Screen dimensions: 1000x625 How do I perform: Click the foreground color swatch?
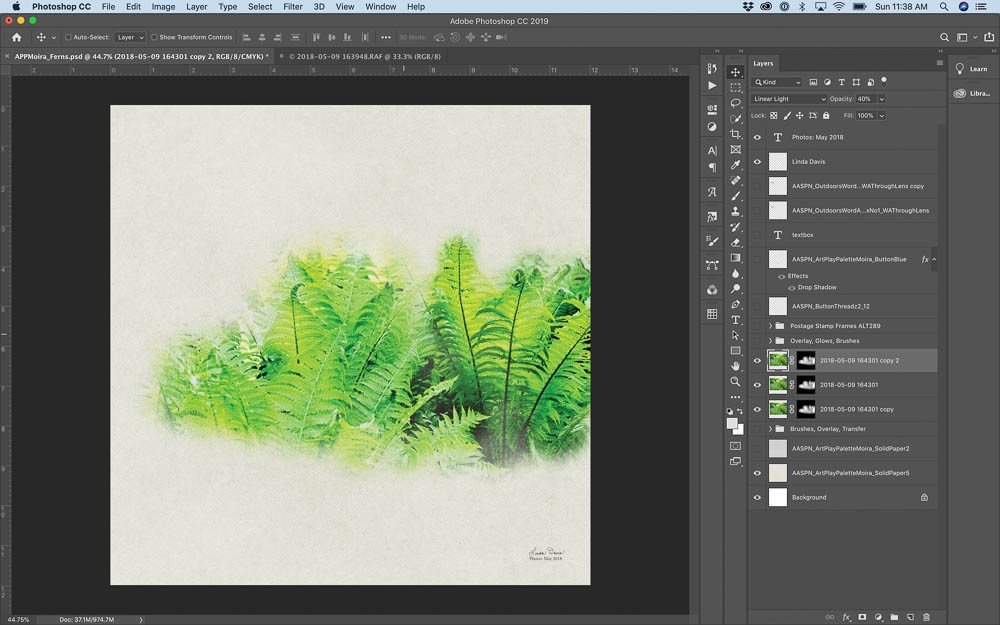[x=732, y=423]
